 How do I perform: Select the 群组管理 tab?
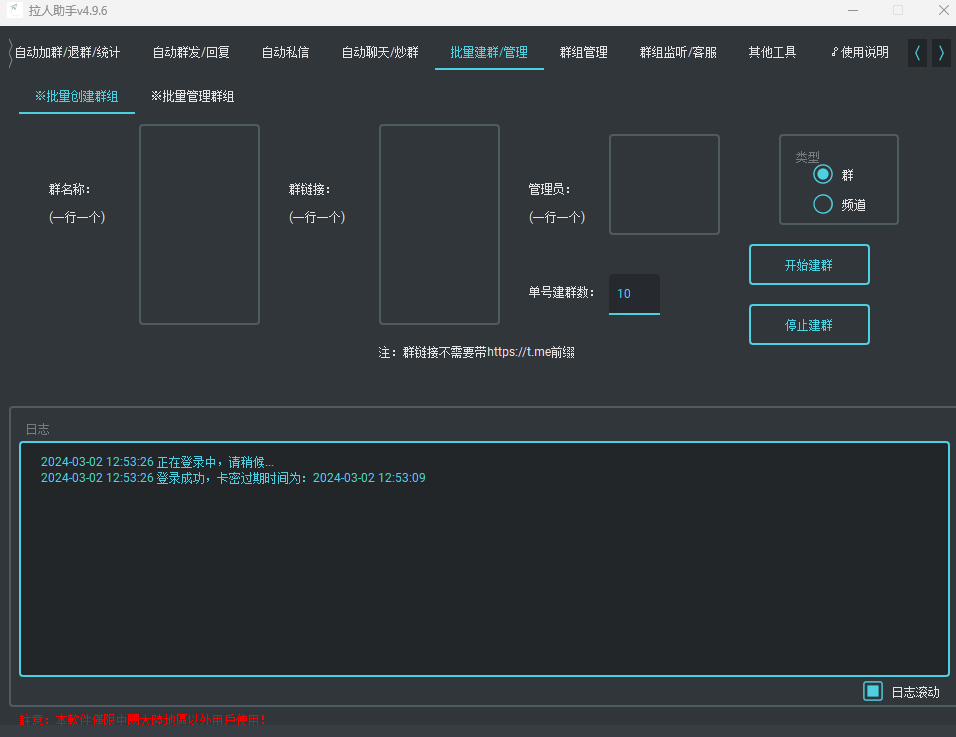click(583, 53)
